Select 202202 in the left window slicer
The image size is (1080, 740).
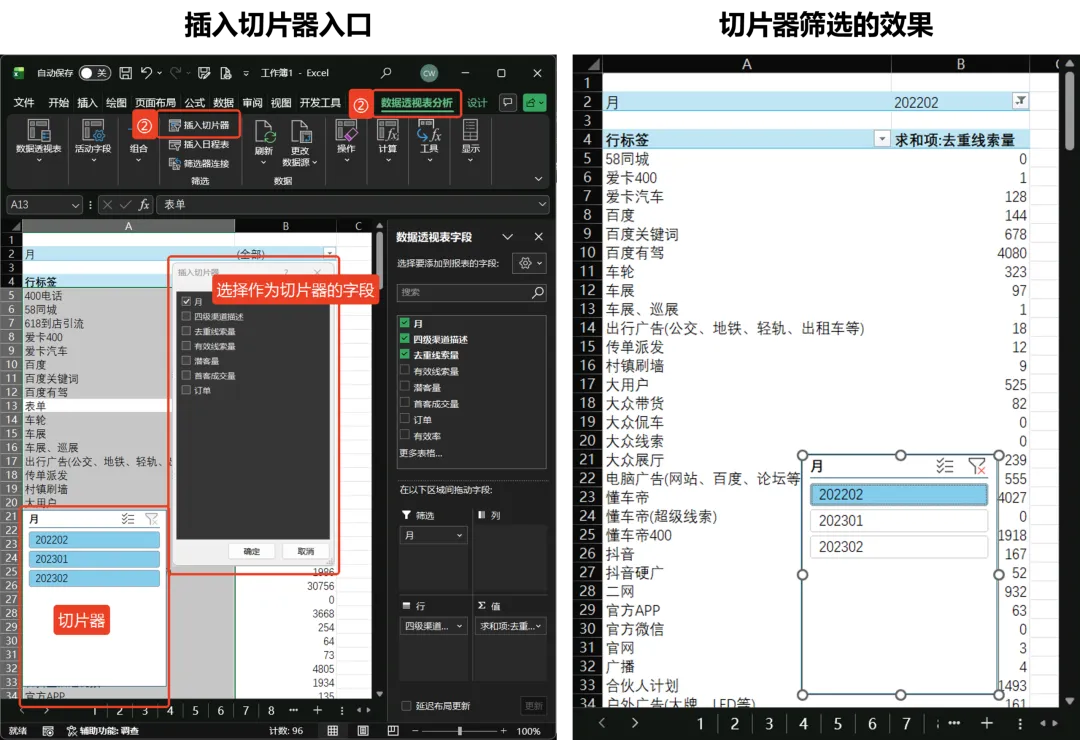(x=94, y=540)
